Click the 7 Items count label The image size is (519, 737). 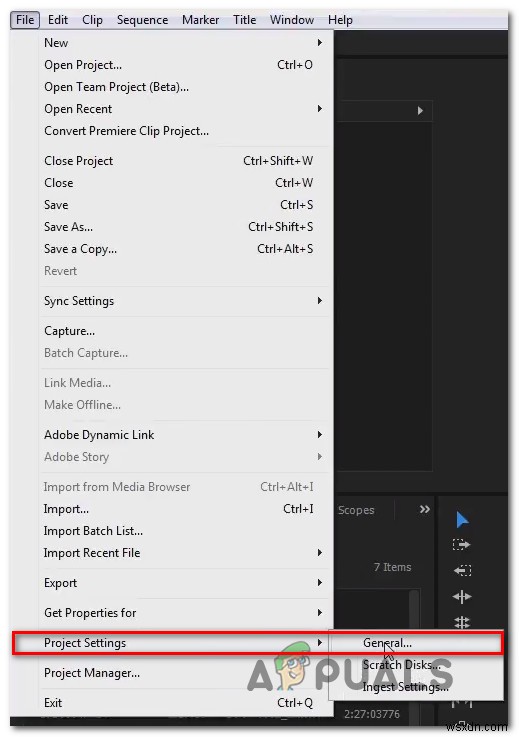click(x=393, y=567)
